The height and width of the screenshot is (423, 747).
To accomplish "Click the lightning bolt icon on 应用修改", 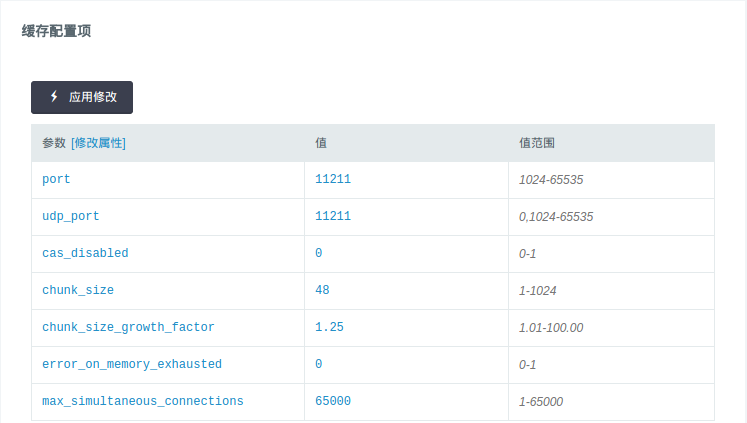I will 54,97.
